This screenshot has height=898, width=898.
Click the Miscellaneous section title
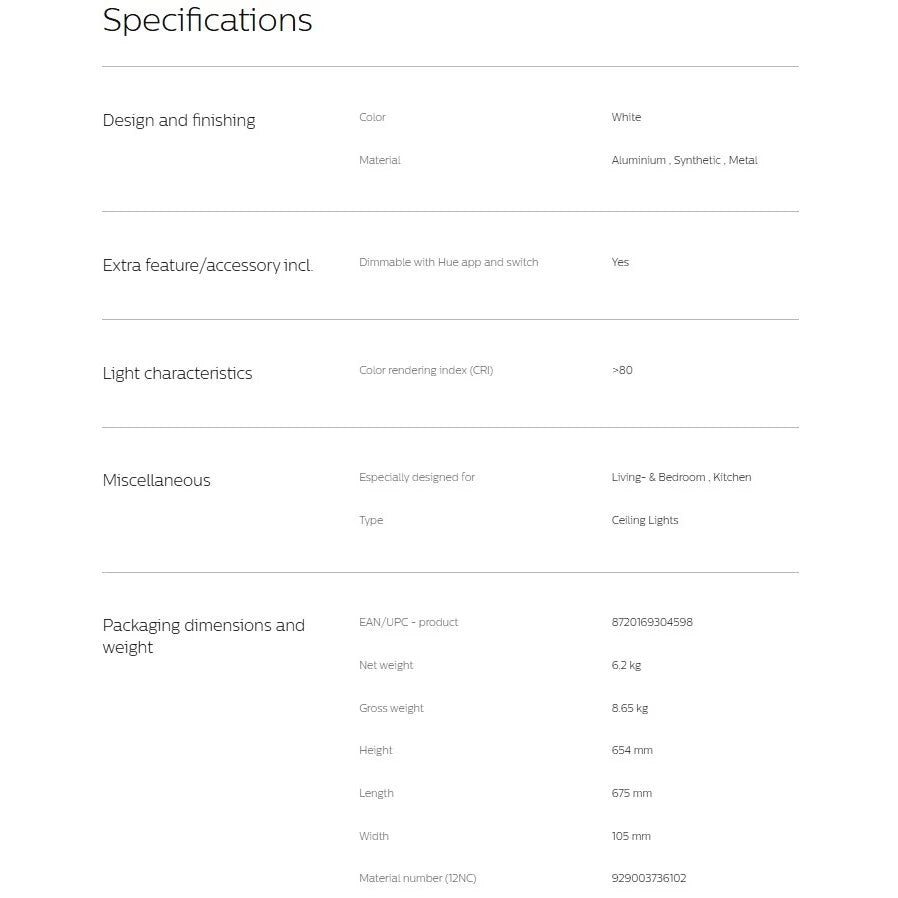tap(156, 480)
